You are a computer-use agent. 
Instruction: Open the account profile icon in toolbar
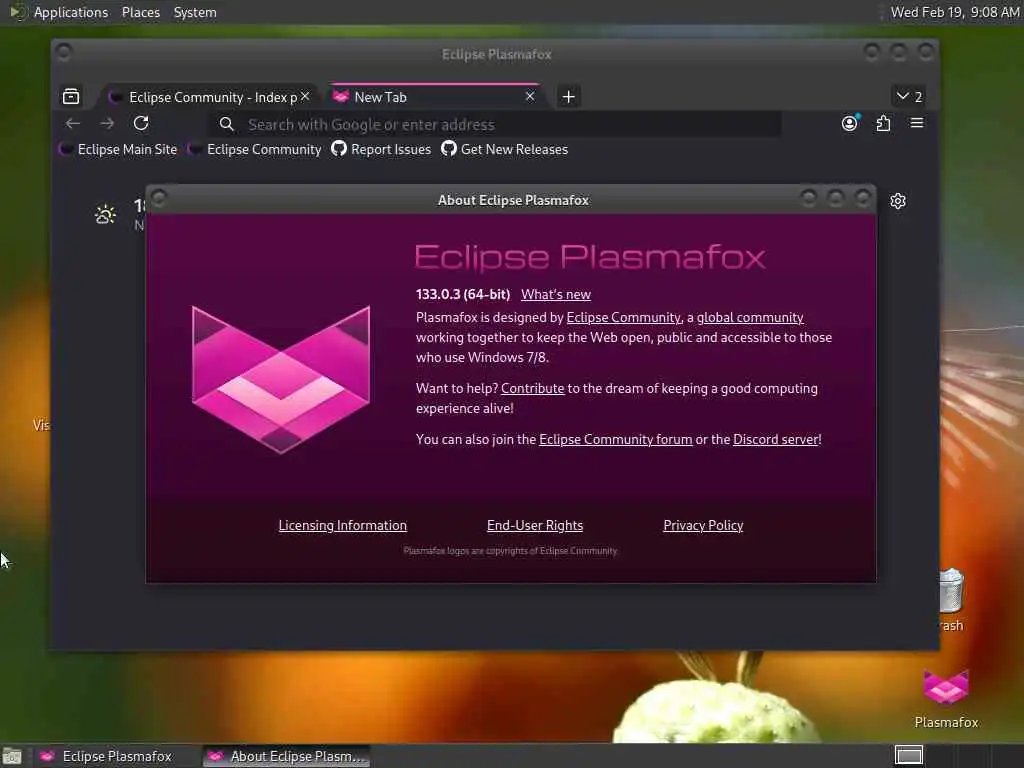pos(850,123)
